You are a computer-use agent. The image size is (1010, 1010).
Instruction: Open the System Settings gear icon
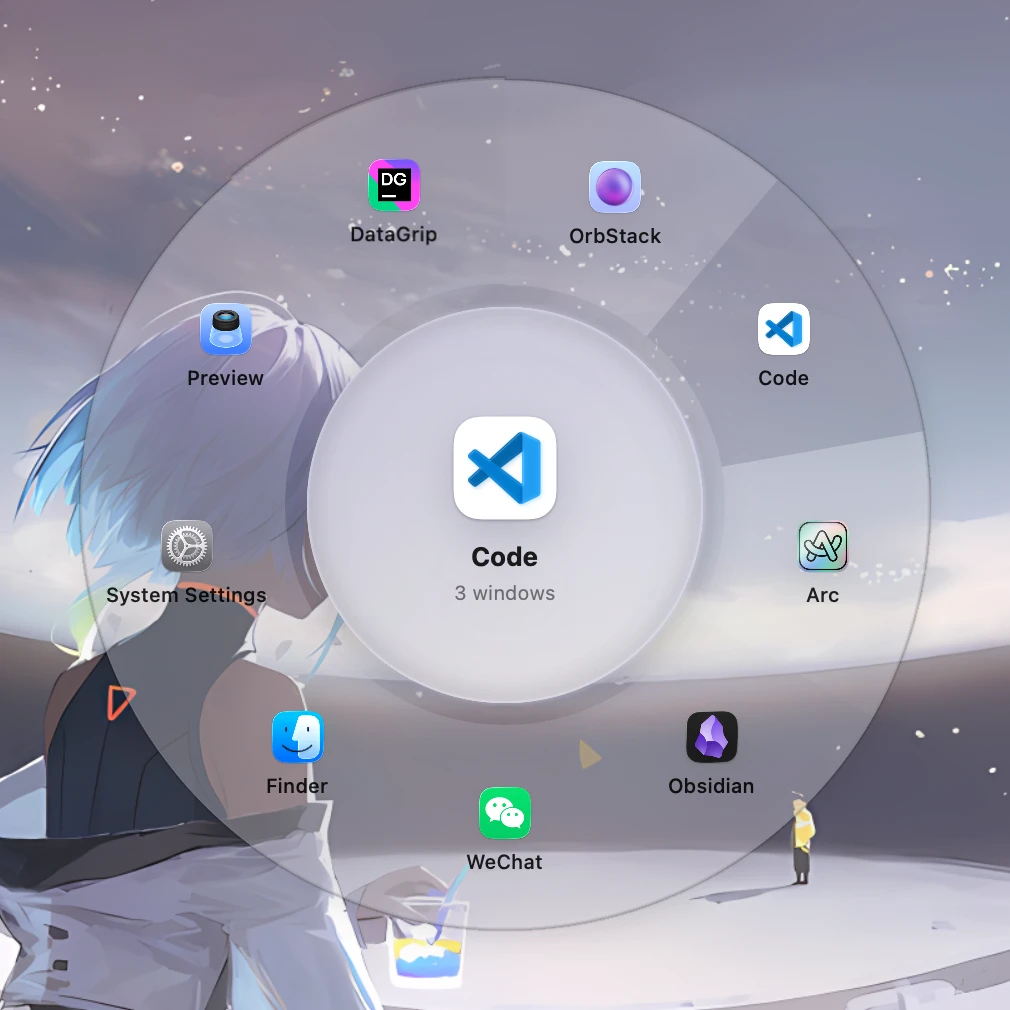tap(187, 546)
